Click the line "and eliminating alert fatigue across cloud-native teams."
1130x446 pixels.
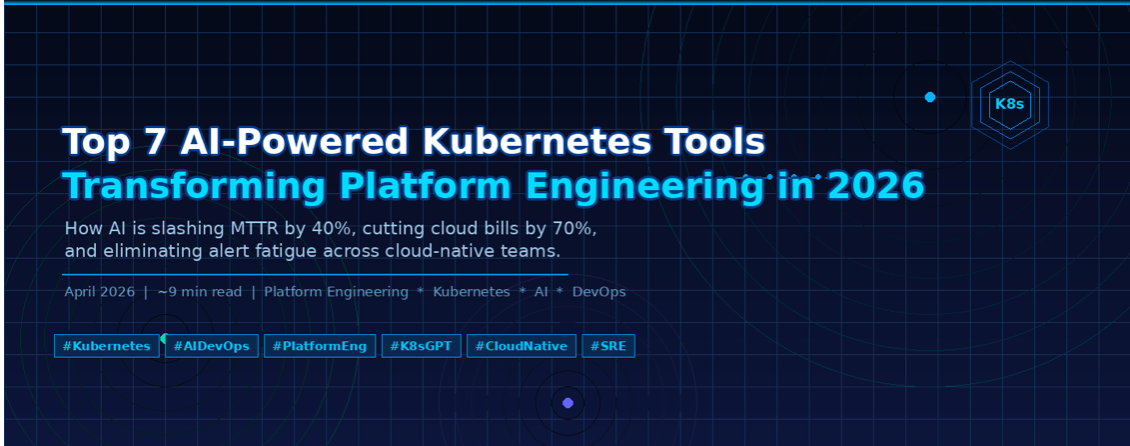coord(312,252)
